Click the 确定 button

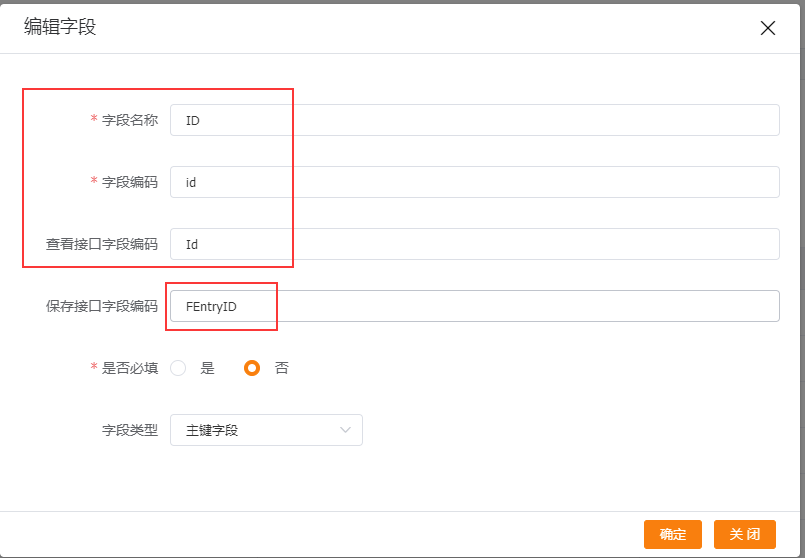[x=673, y=534]
